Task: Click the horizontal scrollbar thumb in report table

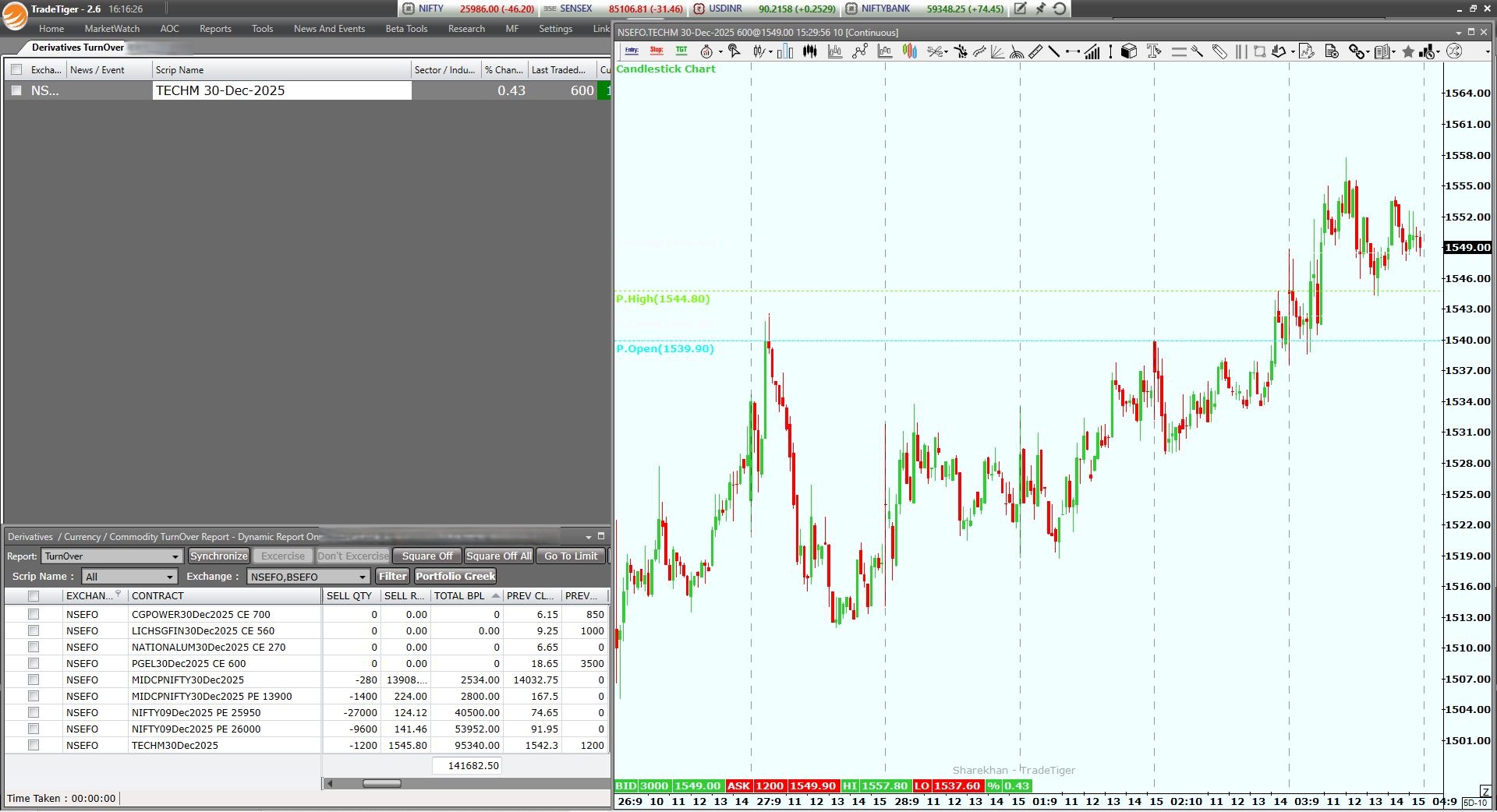Action: (382, 783)
